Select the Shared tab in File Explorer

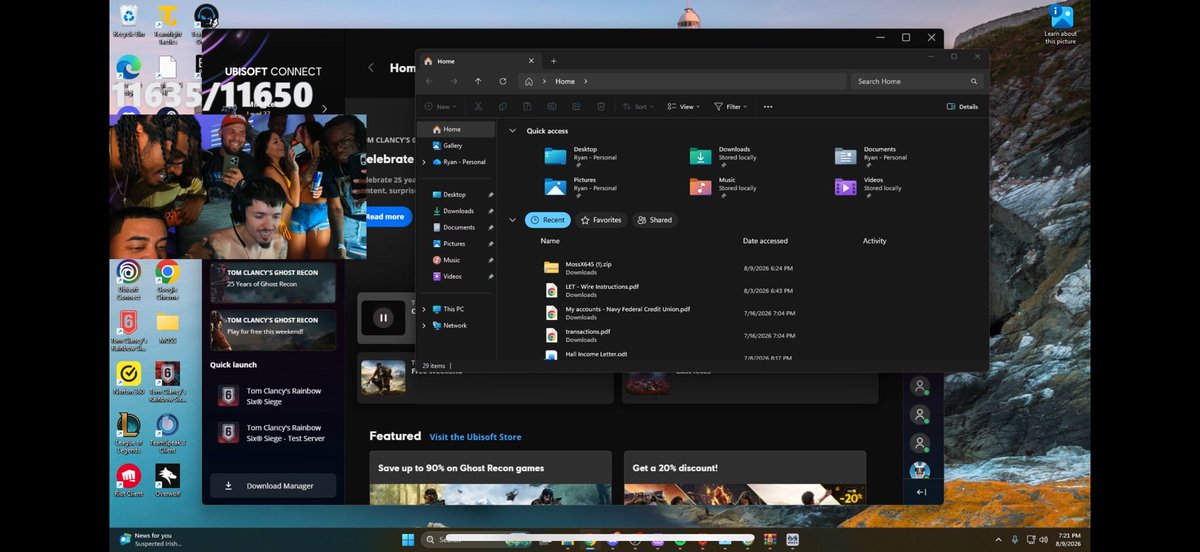tap(654, 220)
